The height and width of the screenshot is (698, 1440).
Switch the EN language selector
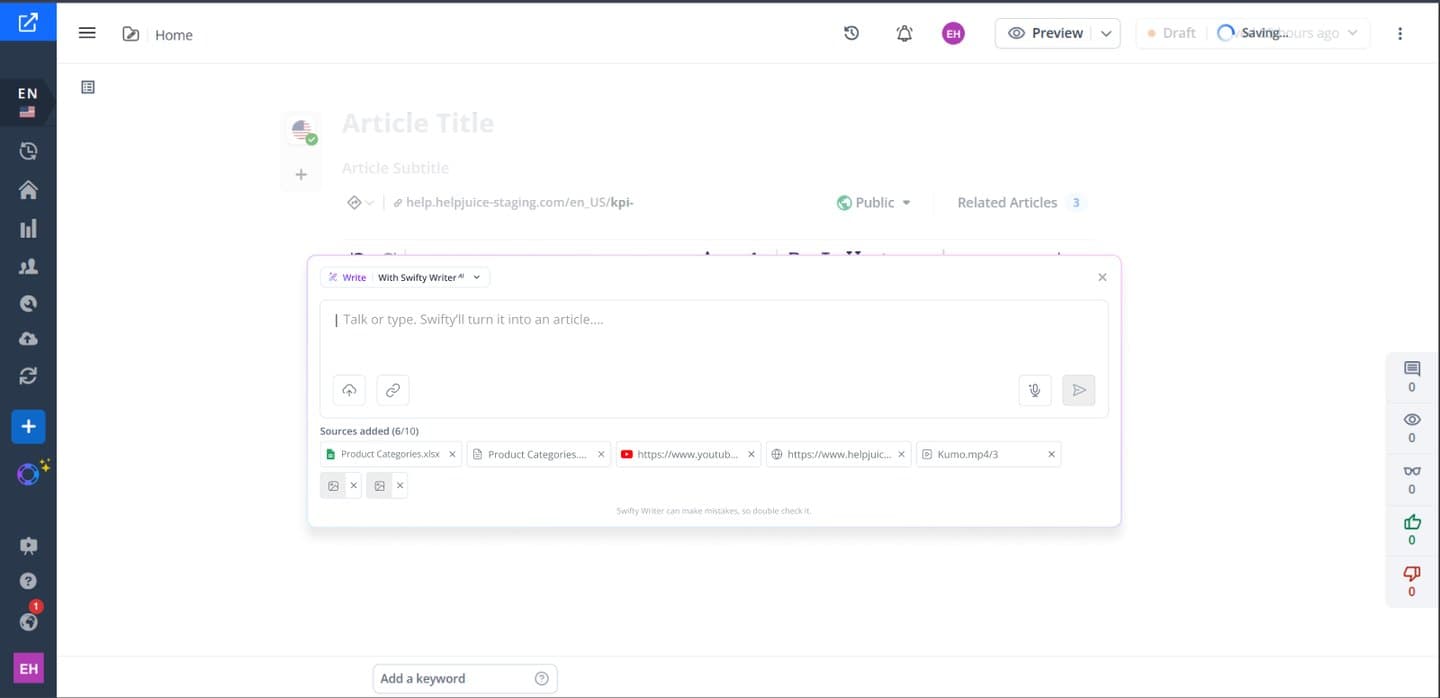[x=27, y=102]
